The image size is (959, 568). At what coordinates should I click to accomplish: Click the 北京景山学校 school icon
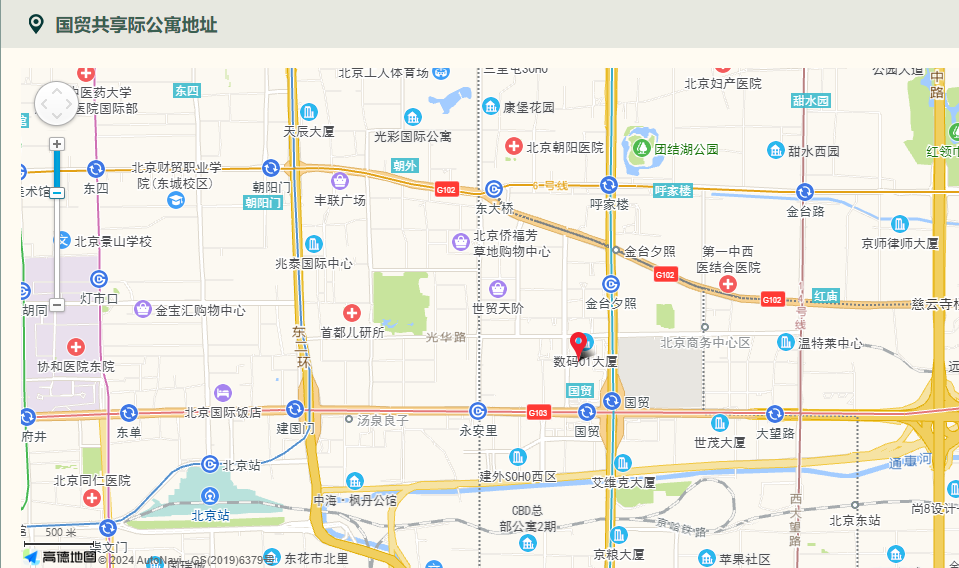(63, 240)
